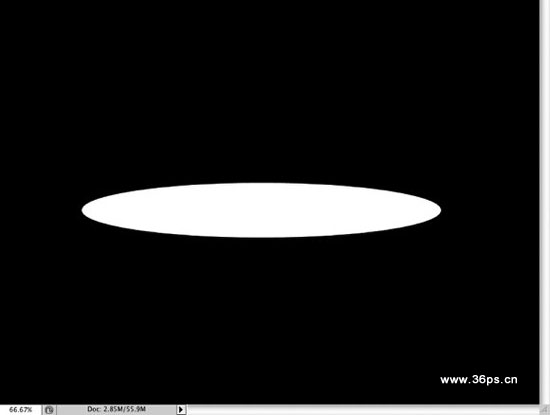Click the vertical scrollbar on the right edge
Viewport: 550px width, 415px height.
tap(545, 202)
